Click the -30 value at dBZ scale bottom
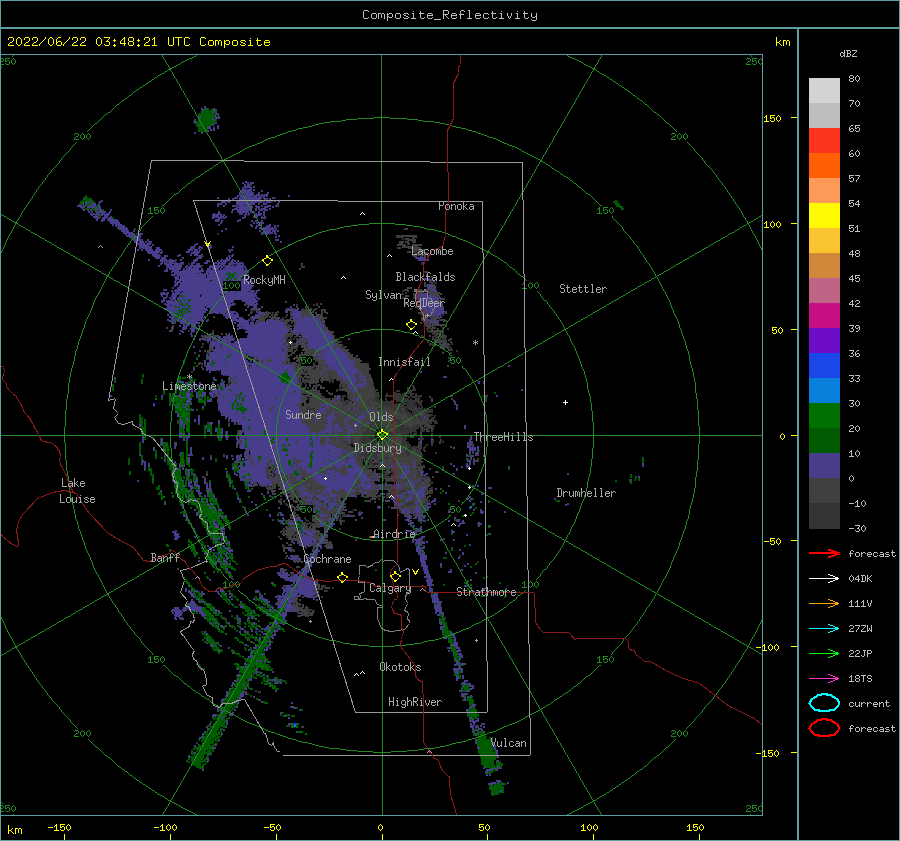This screenshot has width=900, height=841. click(x=857, y=528)
